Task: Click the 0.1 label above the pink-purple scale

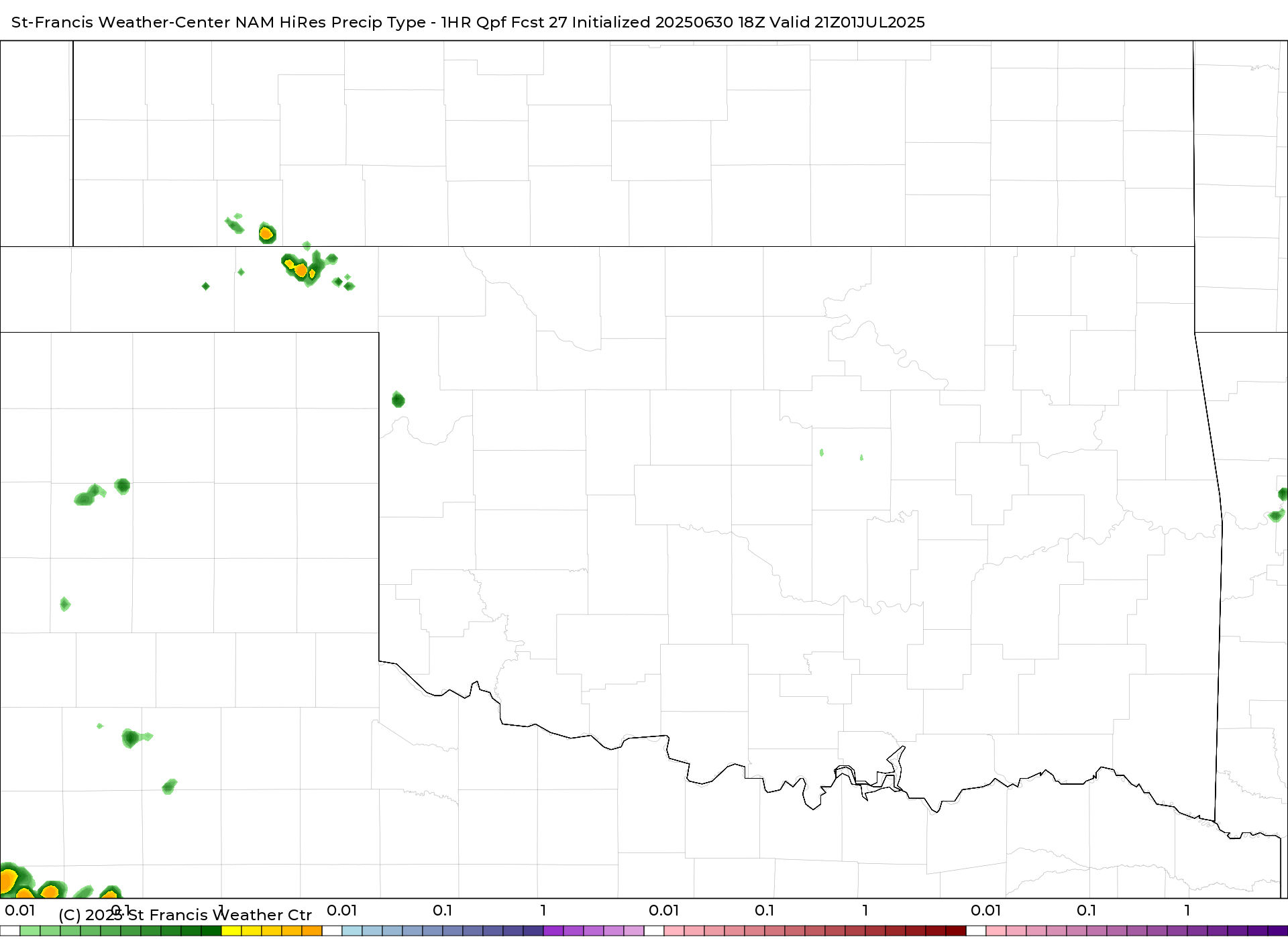Action: [x=1087, y=911]
